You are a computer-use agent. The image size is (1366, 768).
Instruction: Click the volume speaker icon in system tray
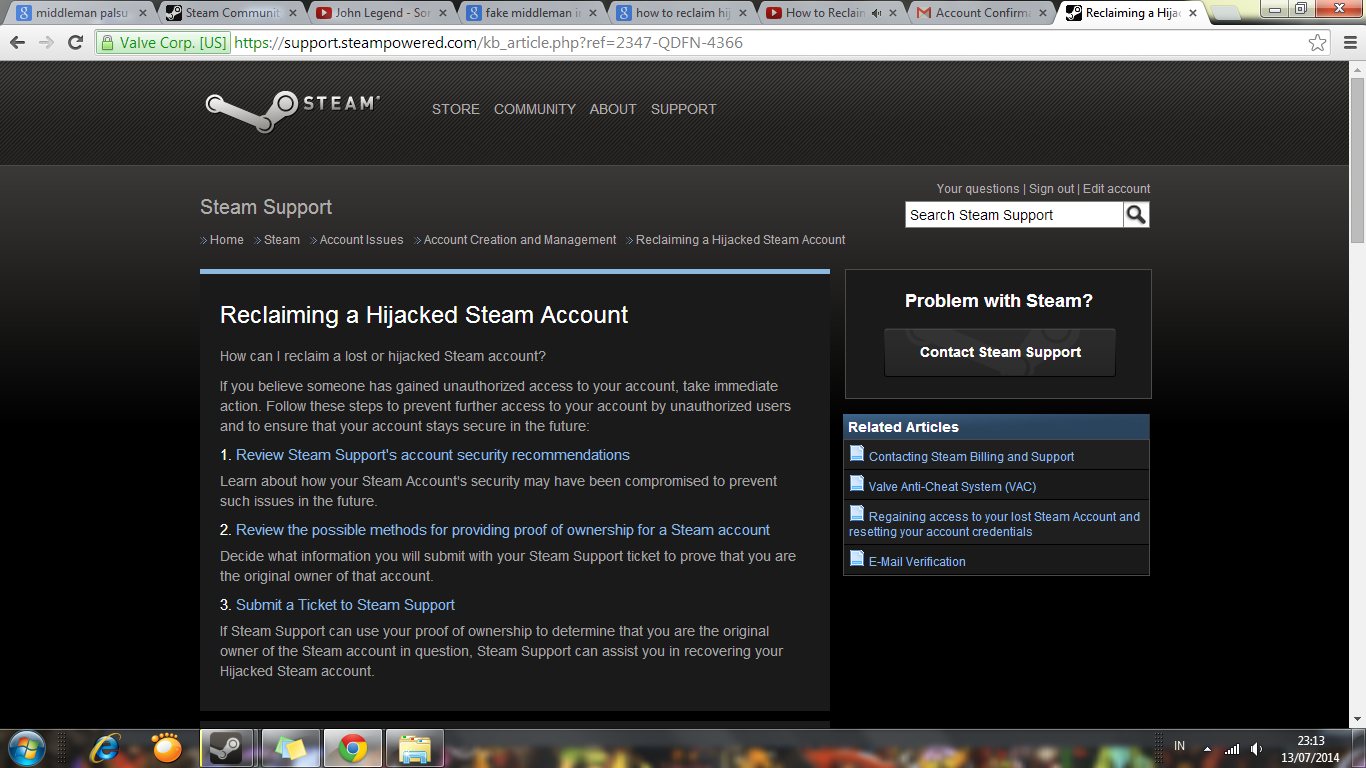pyautogui.click(x=1256, y=748)
